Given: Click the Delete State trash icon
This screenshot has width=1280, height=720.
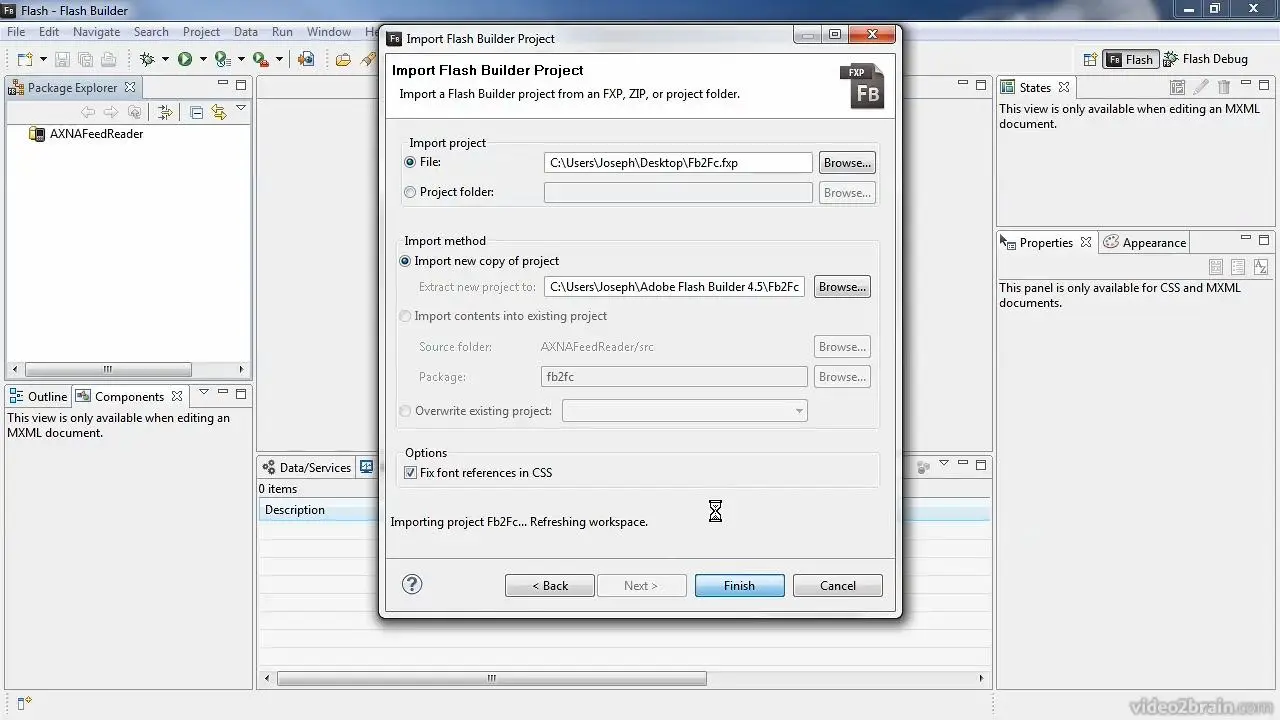Looking at the screenshot, I should 1224,88.
